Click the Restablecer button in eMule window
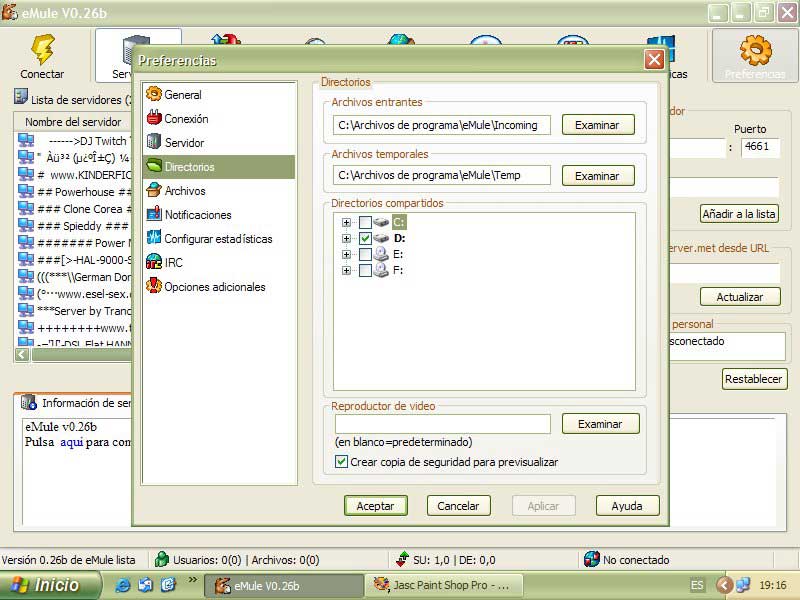This screenshot has width=800, height=600. [754, 379]
